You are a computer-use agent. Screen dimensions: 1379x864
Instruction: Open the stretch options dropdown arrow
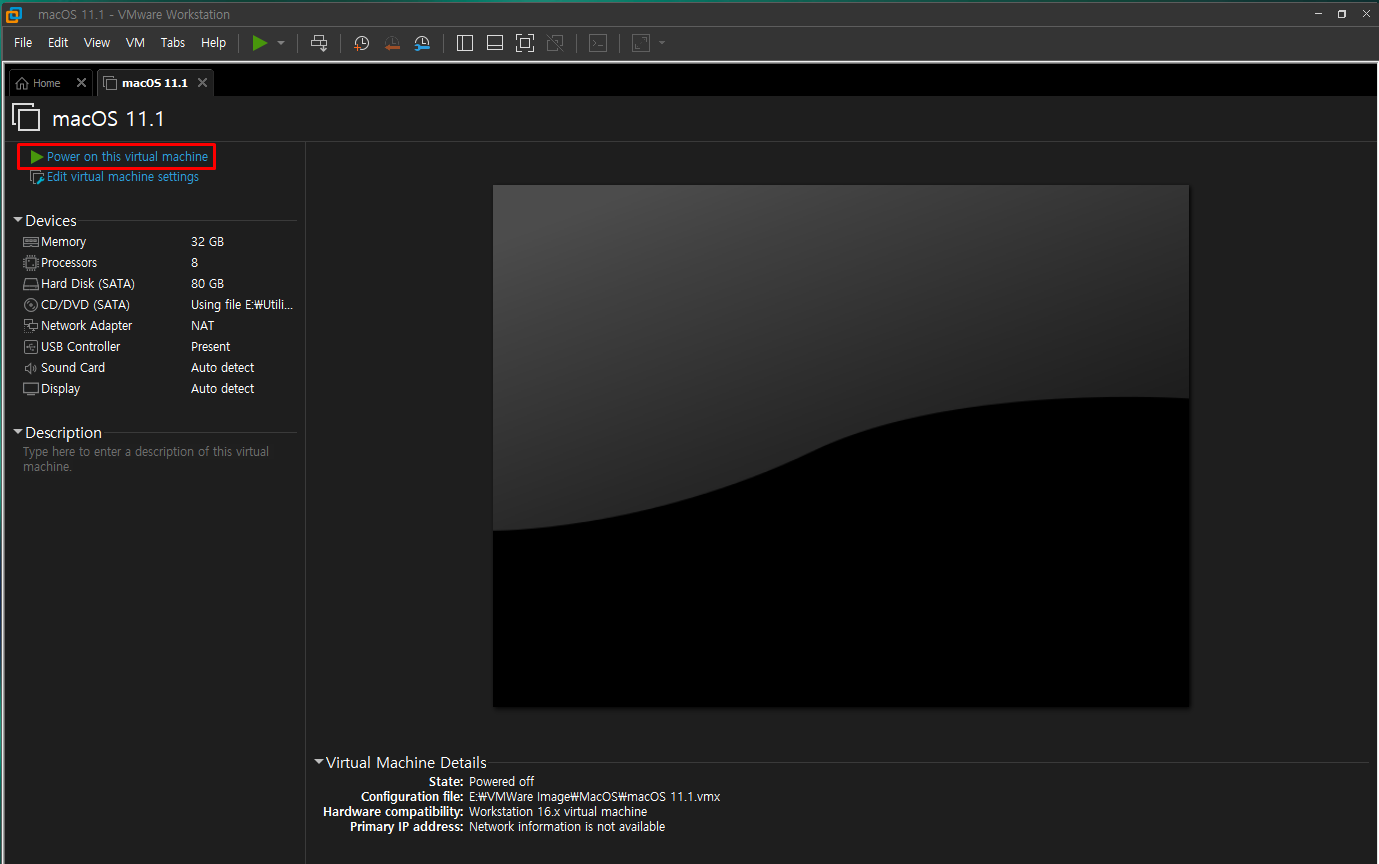(x=662, y=43)
